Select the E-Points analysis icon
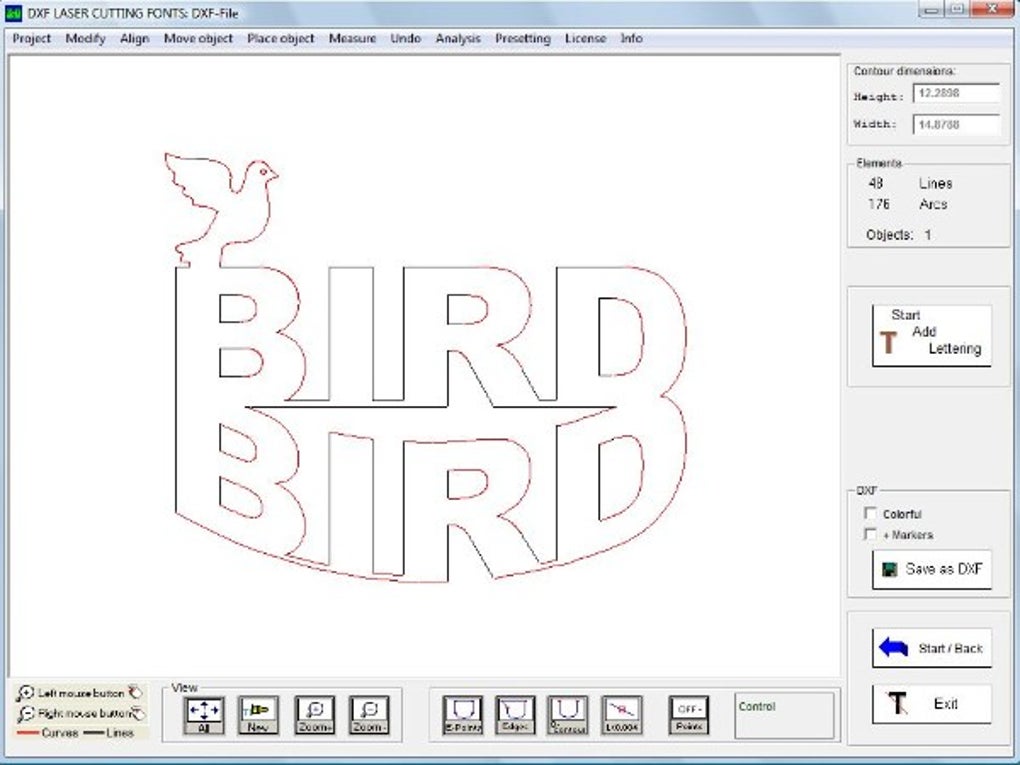This screenshot has height=765, width=1020. tap(463, 715)
